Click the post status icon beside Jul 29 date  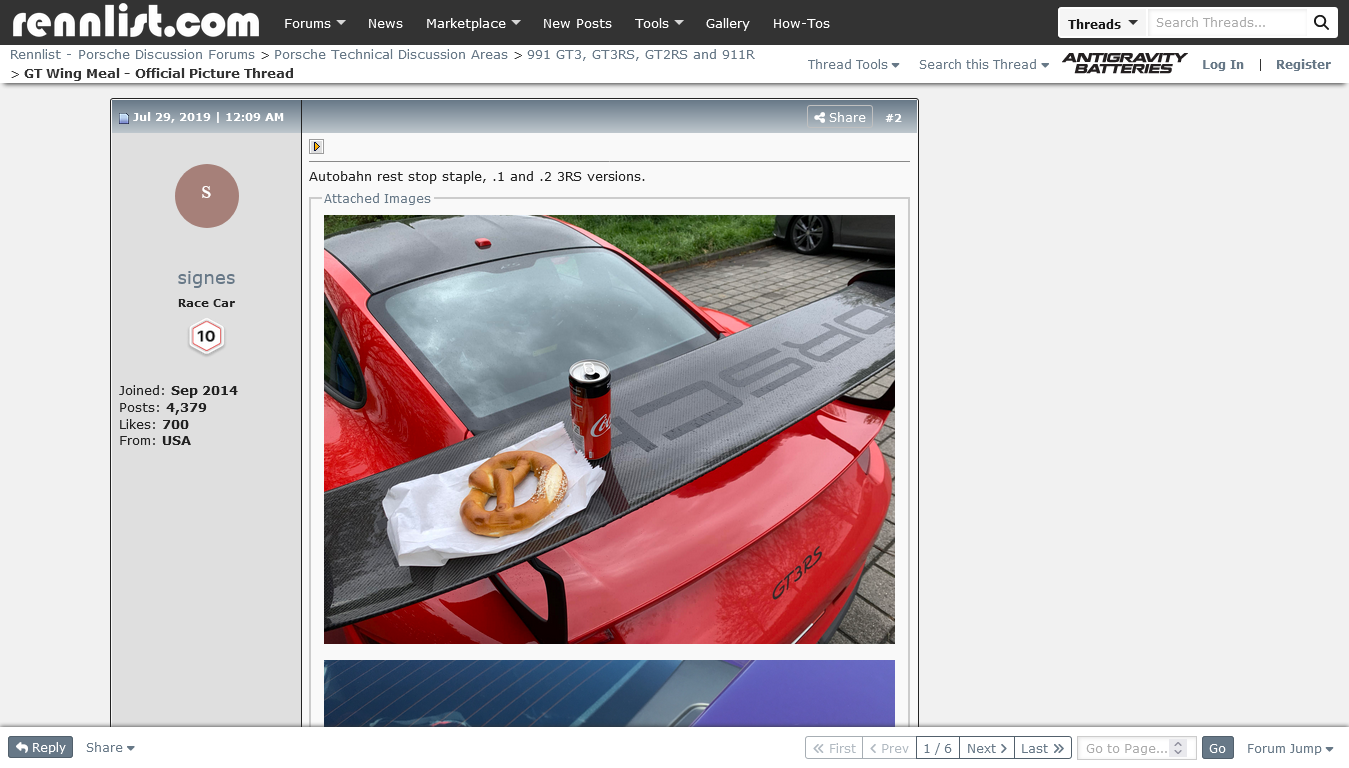[x=124, y=118]
